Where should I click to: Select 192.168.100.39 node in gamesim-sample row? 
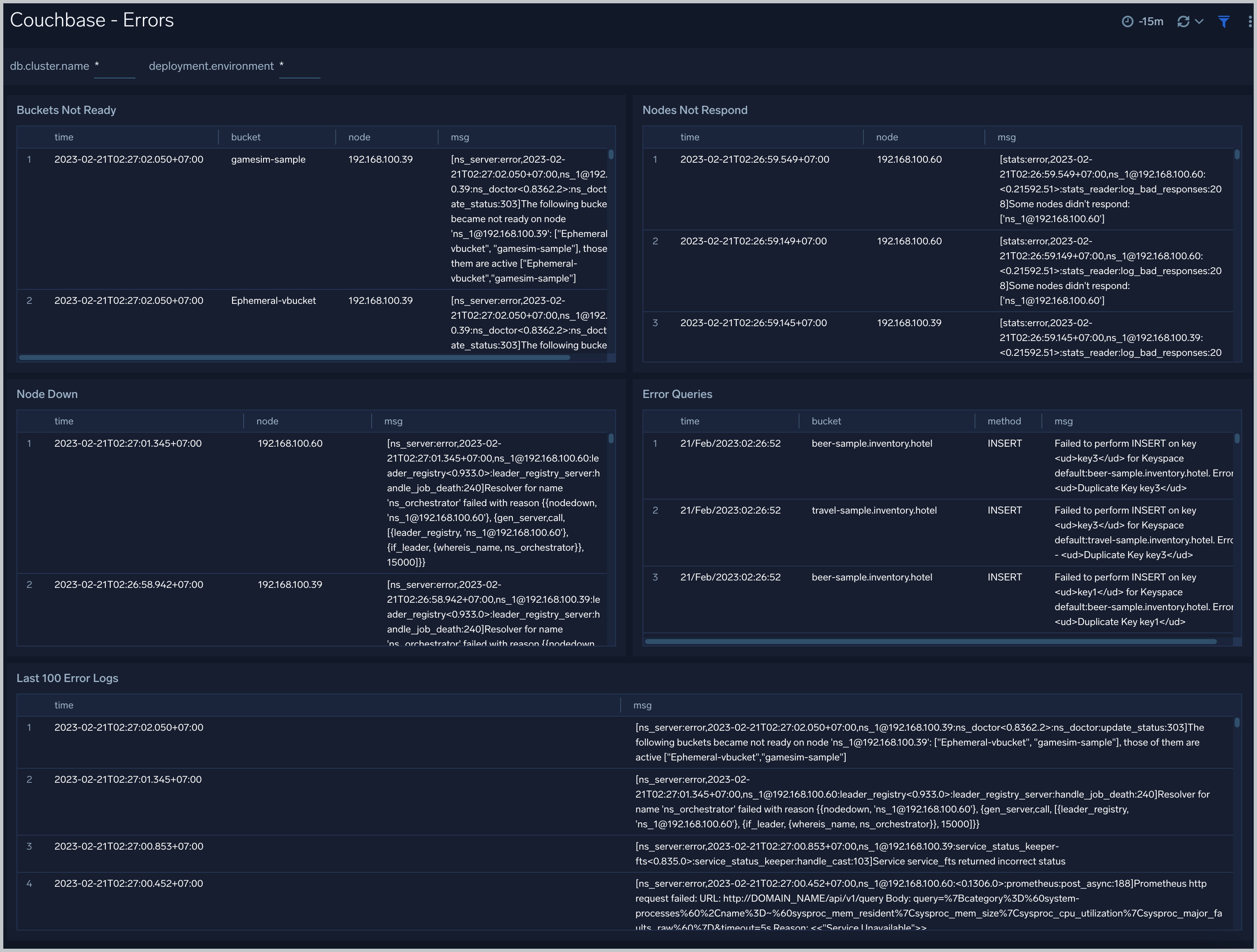coord(380,160)
